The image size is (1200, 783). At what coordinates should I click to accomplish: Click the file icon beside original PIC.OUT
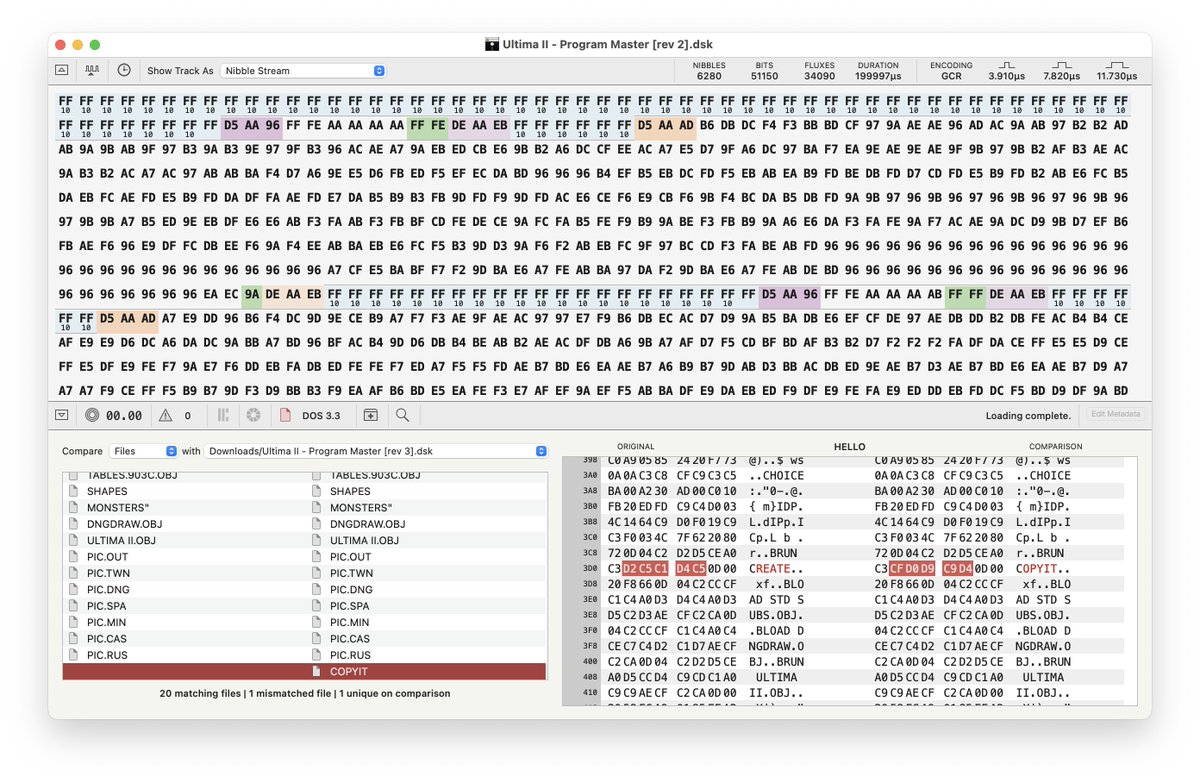tap(73, 557)
